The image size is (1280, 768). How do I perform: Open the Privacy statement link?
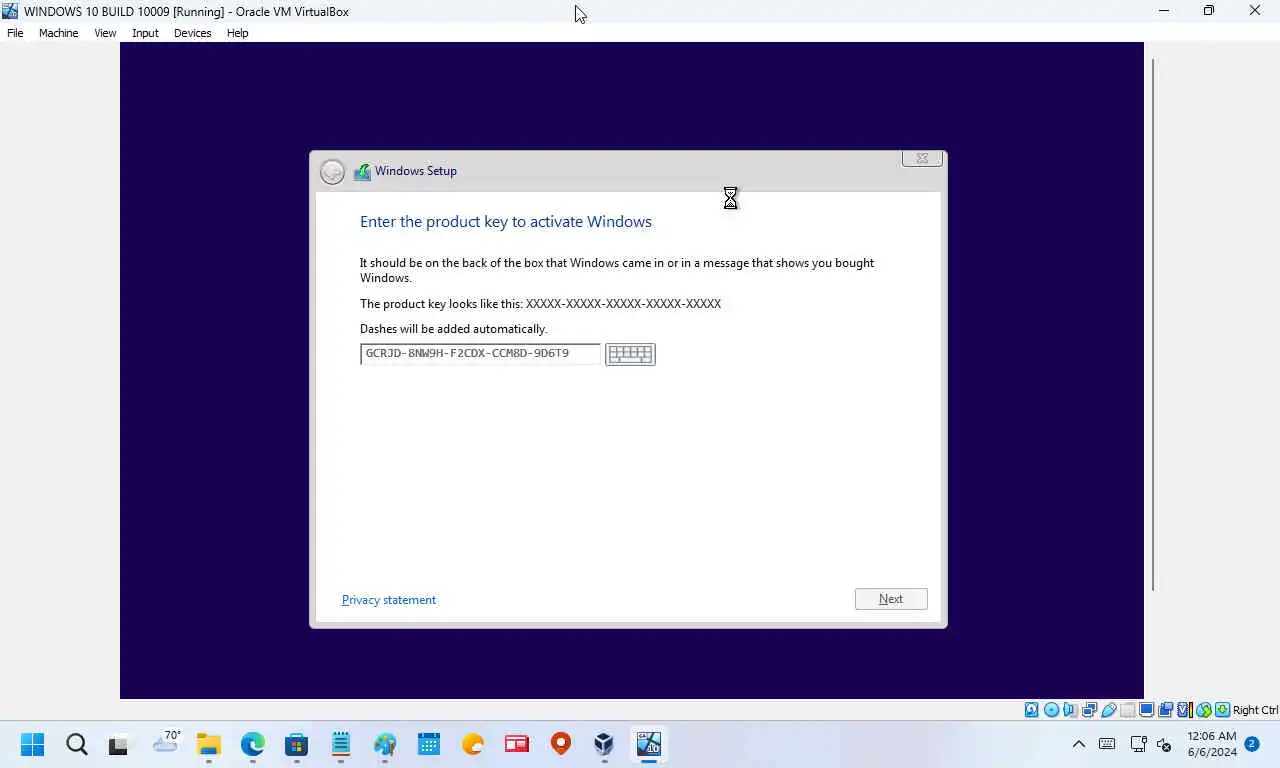click(389, 600)
